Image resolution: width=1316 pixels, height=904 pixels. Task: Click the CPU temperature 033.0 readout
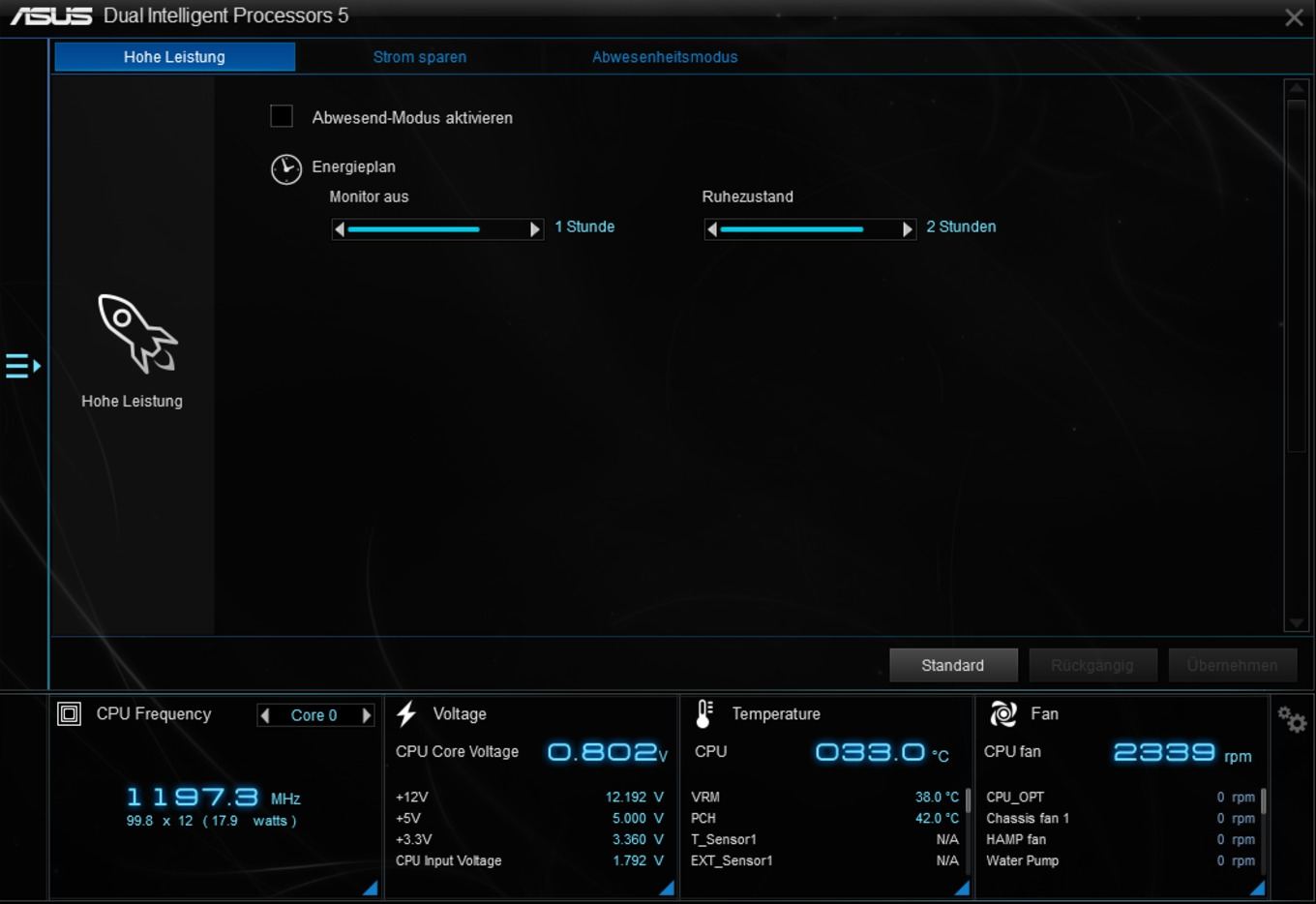tap(882, 752)
